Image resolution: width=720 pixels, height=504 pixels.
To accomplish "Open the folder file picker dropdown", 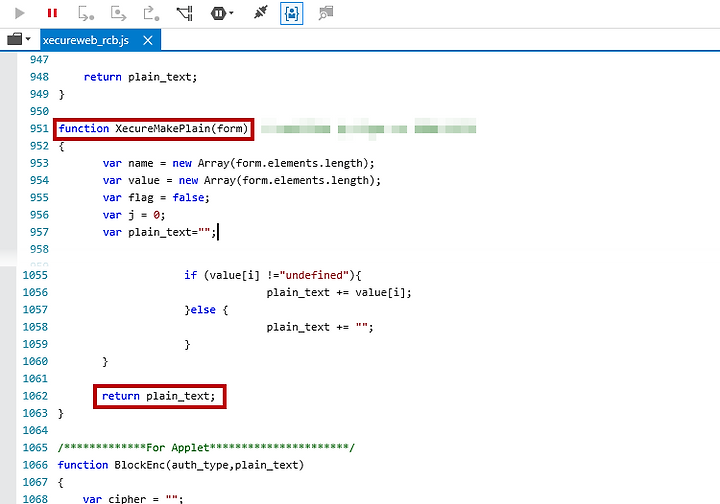I will click(x=19, y=39).
